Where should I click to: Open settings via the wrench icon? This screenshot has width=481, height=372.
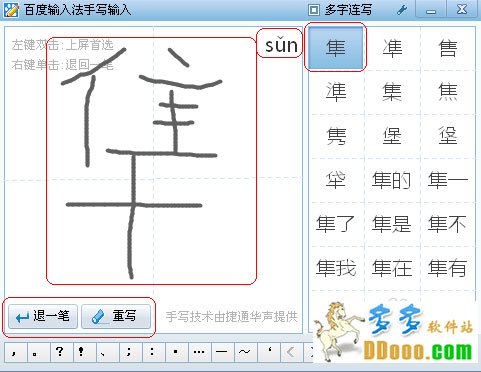402,10
